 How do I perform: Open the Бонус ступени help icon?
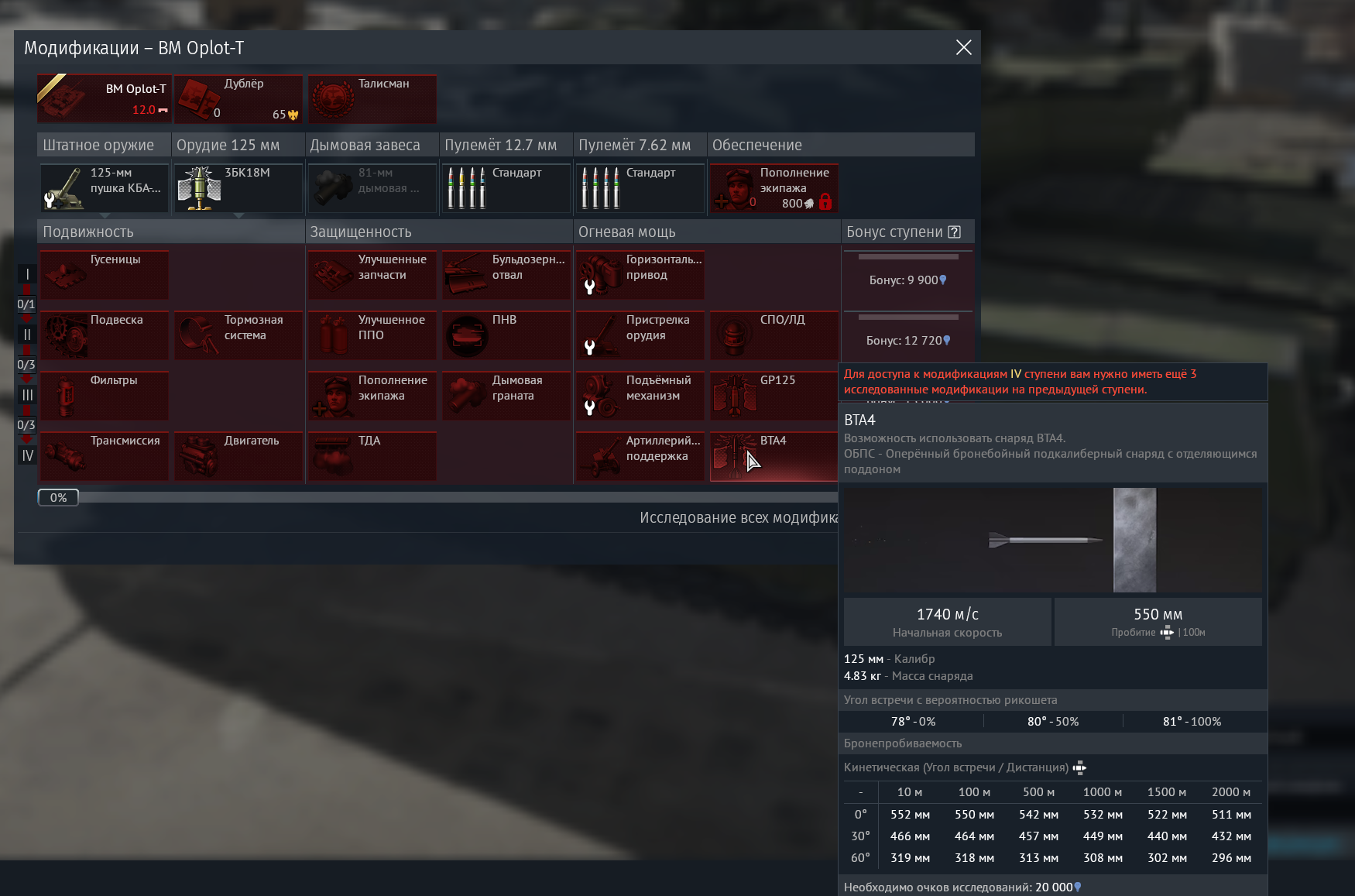tap(955, 232)
